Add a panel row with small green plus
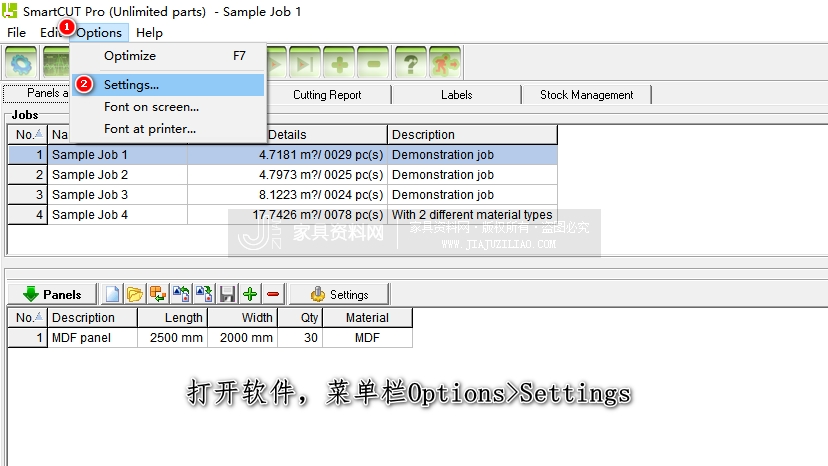Screen dimensions: 828x466 (x=250, y=294)
